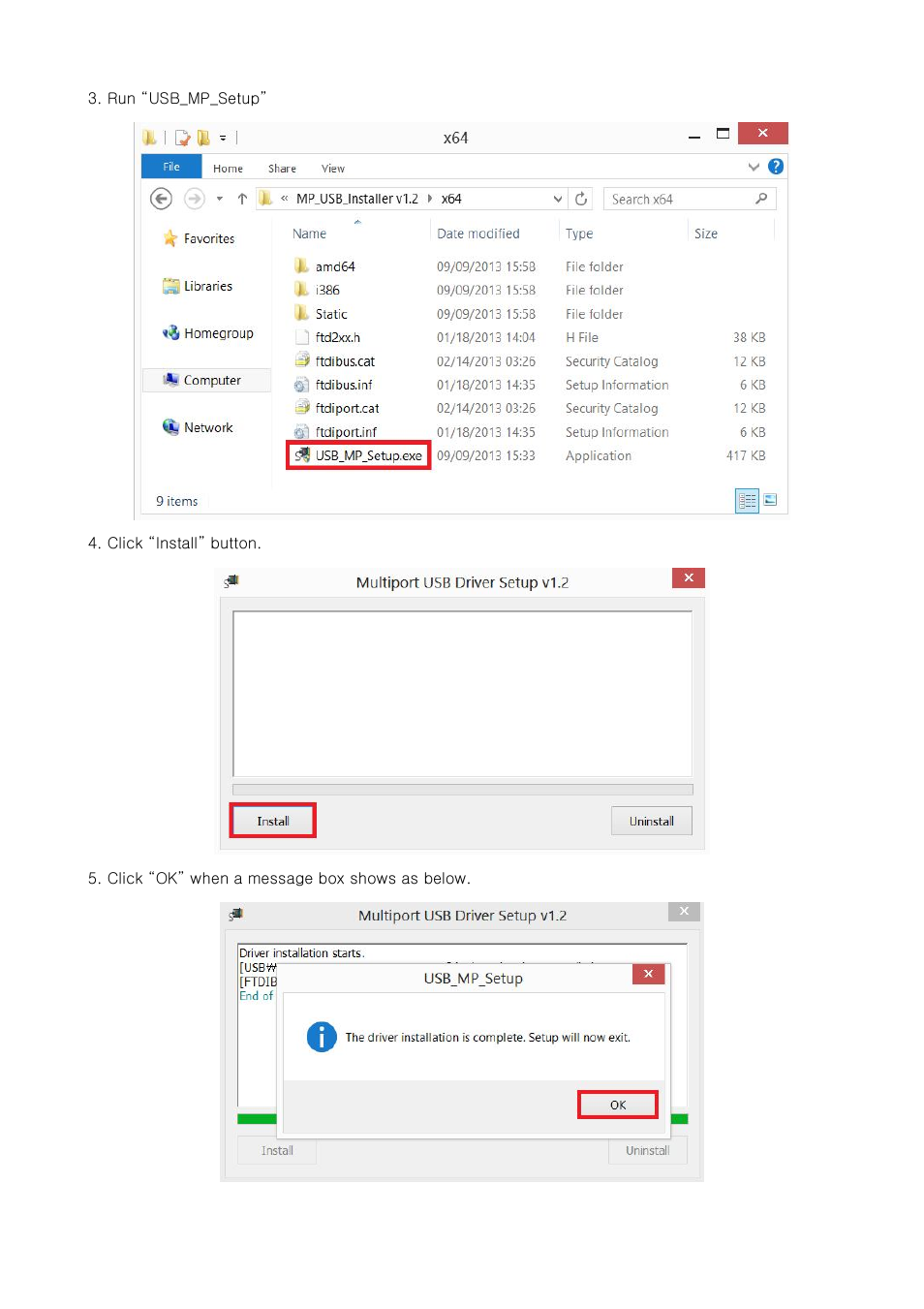This screenshot has width=924, height=1309.
Task: Refresh the x64 folder view
Action: click(x=581, y=199)
